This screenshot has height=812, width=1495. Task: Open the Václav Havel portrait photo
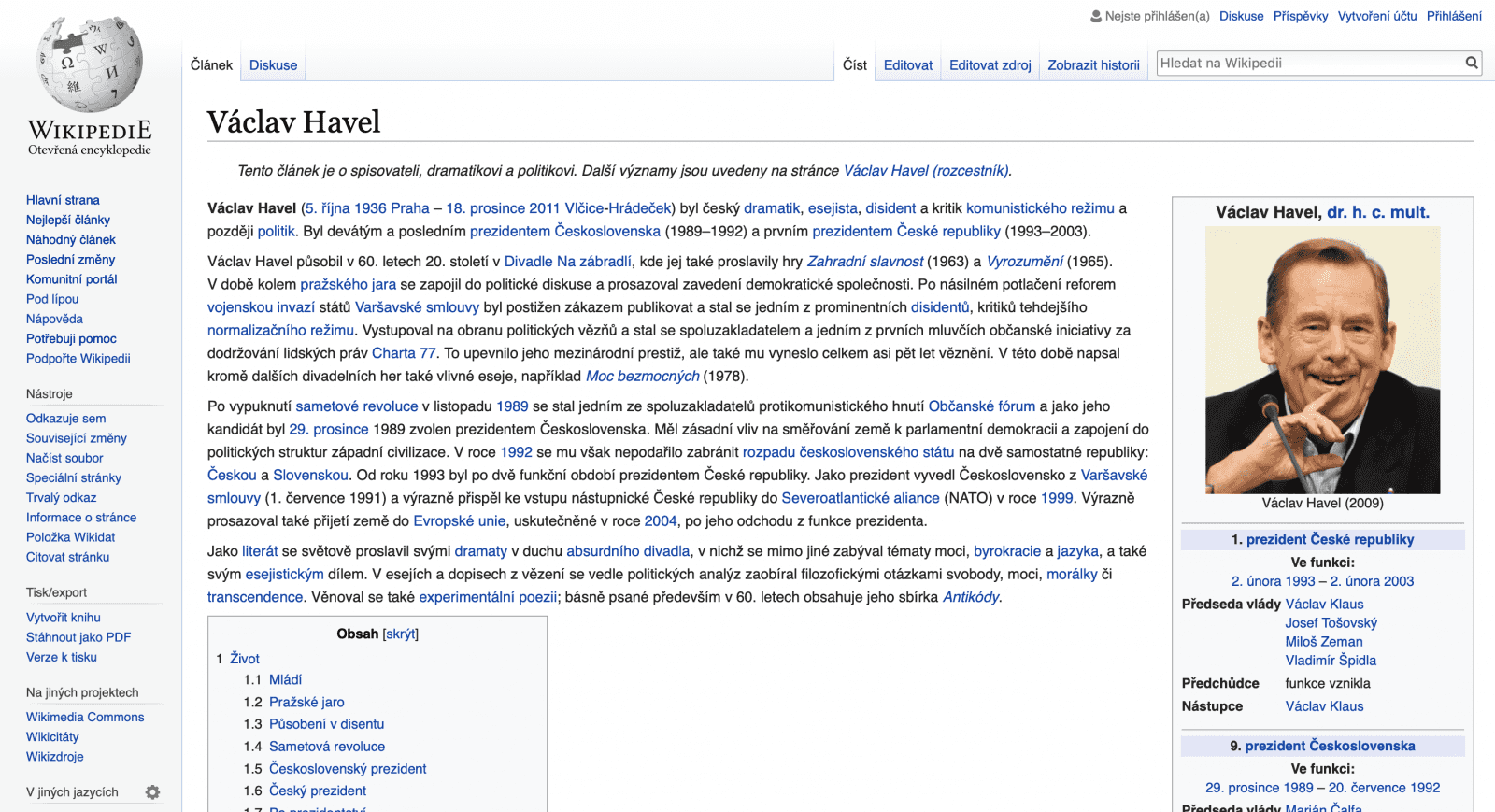[x=1322, y=360]
